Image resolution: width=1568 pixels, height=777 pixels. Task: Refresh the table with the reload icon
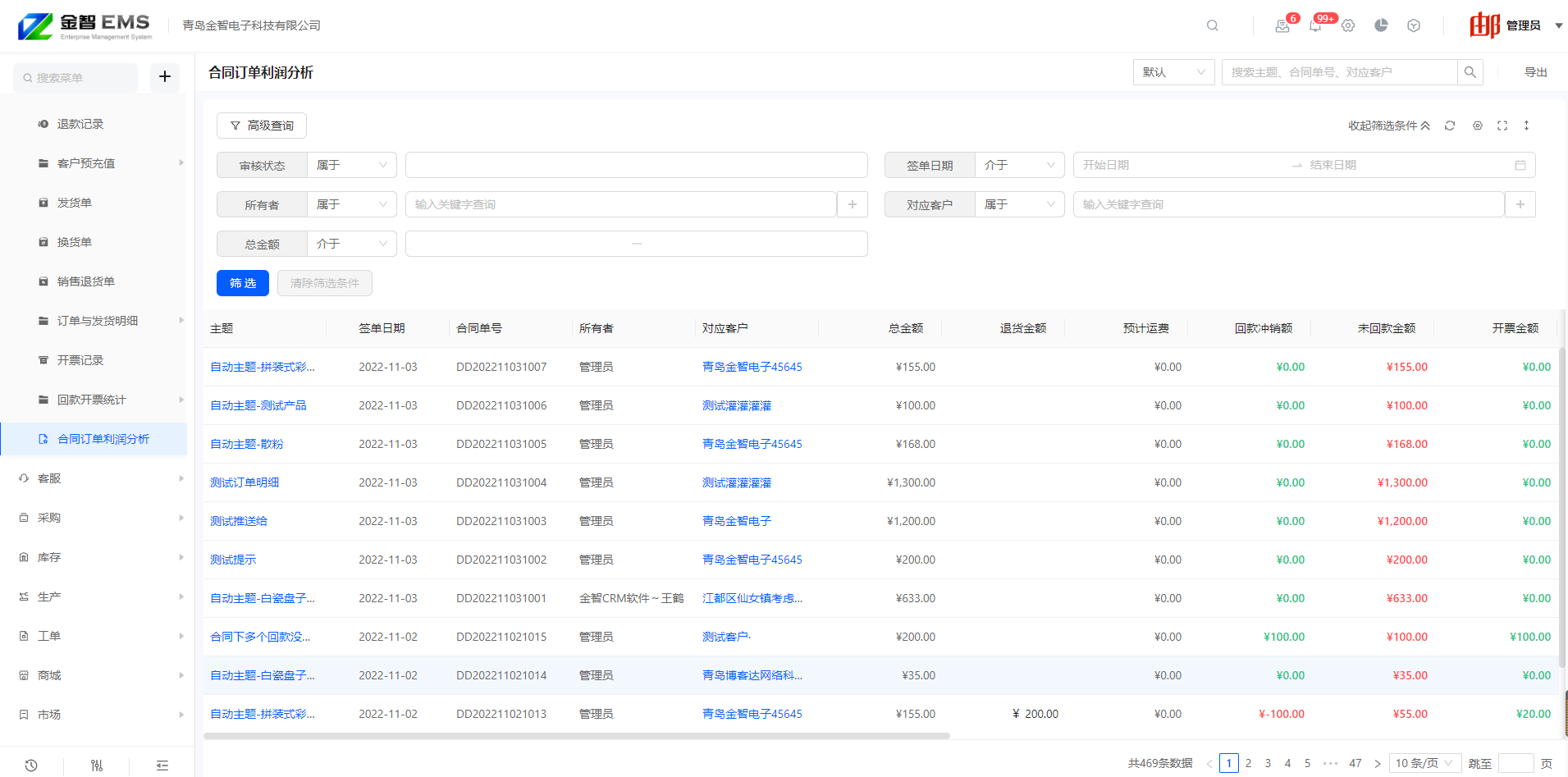point(1450,126)
